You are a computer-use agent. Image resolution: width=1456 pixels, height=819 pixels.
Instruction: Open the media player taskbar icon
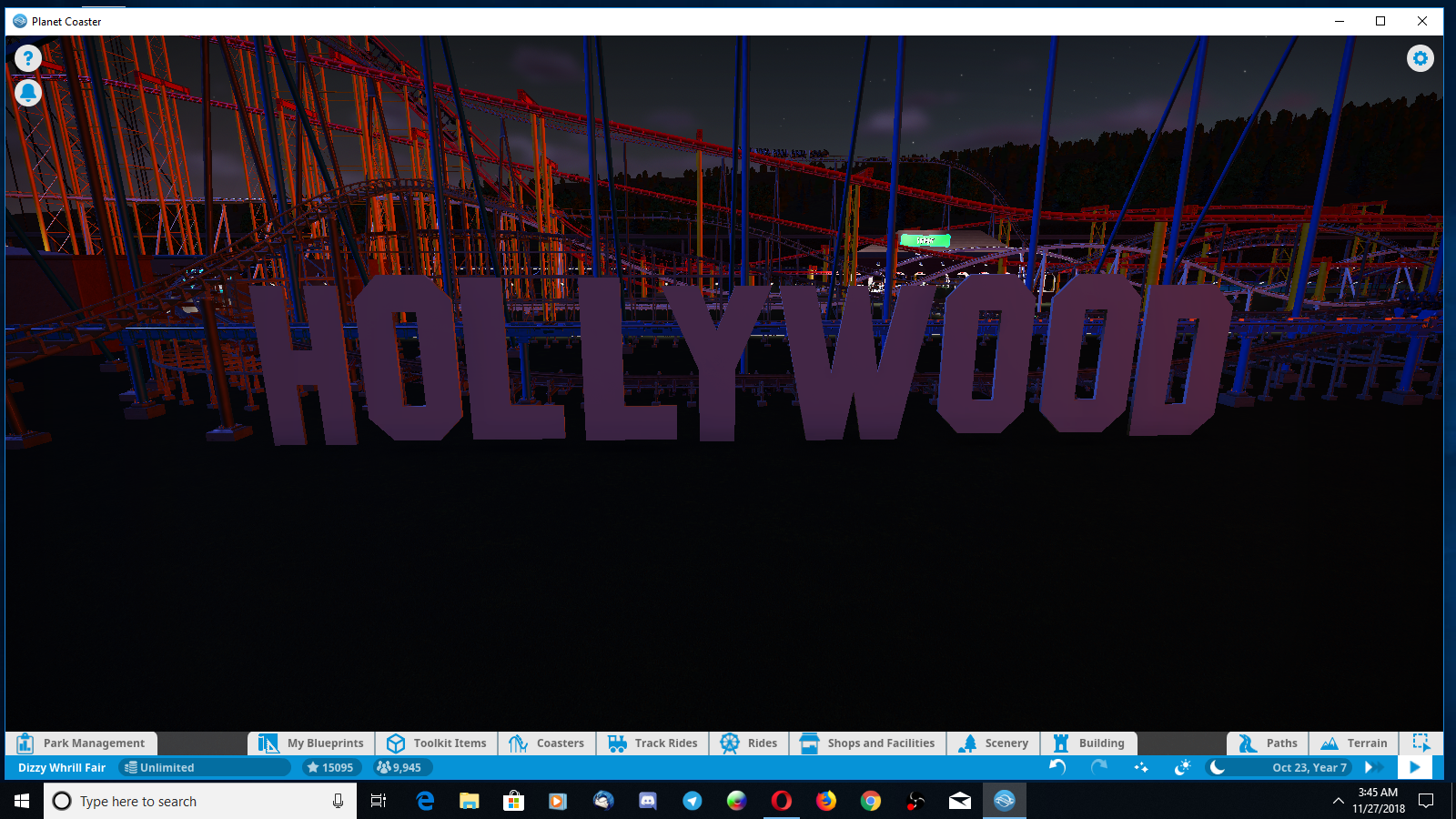[558, 801]
